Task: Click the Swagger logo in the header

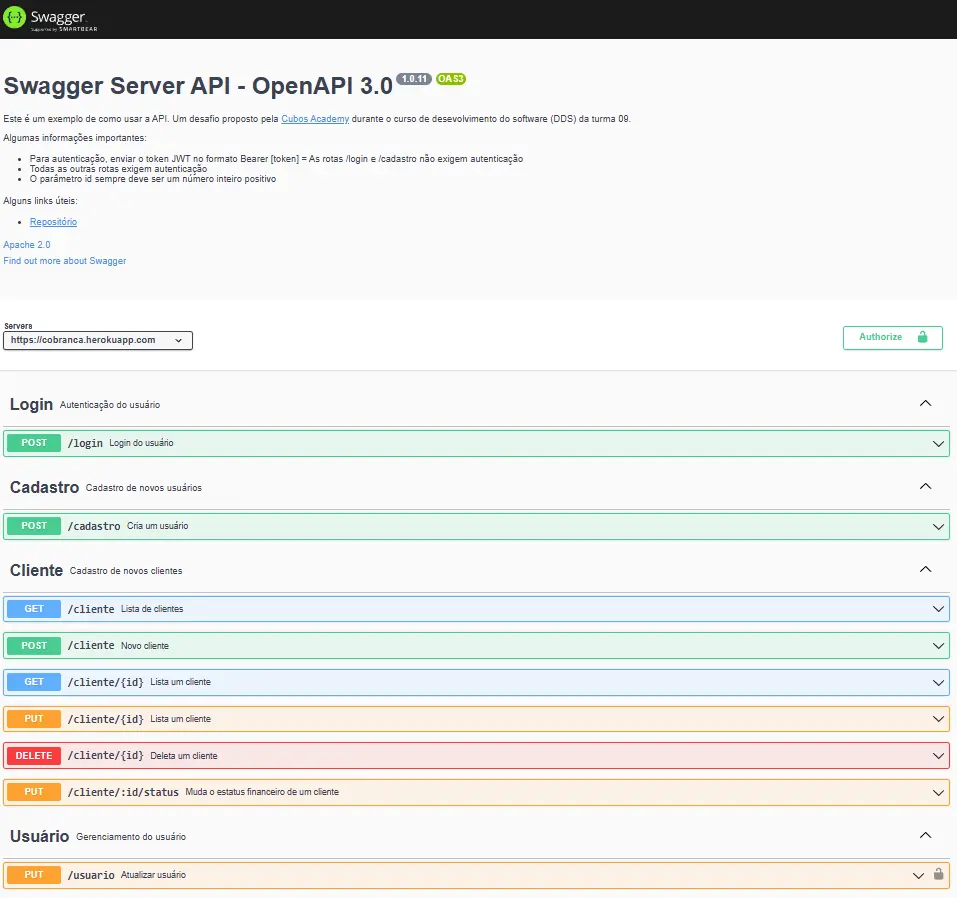Action: tap(50, 19)
